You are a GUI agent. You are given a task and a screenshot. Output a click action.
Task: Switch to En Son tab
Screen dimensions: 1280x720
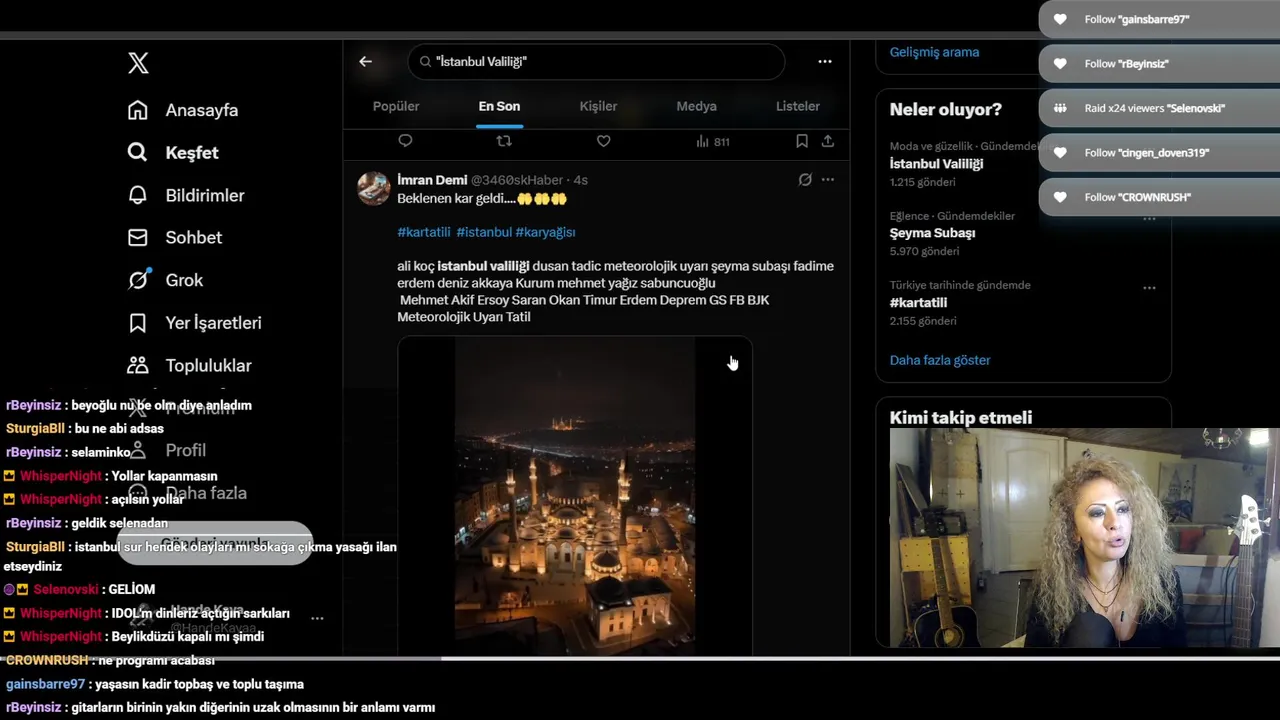pos(499,106)
